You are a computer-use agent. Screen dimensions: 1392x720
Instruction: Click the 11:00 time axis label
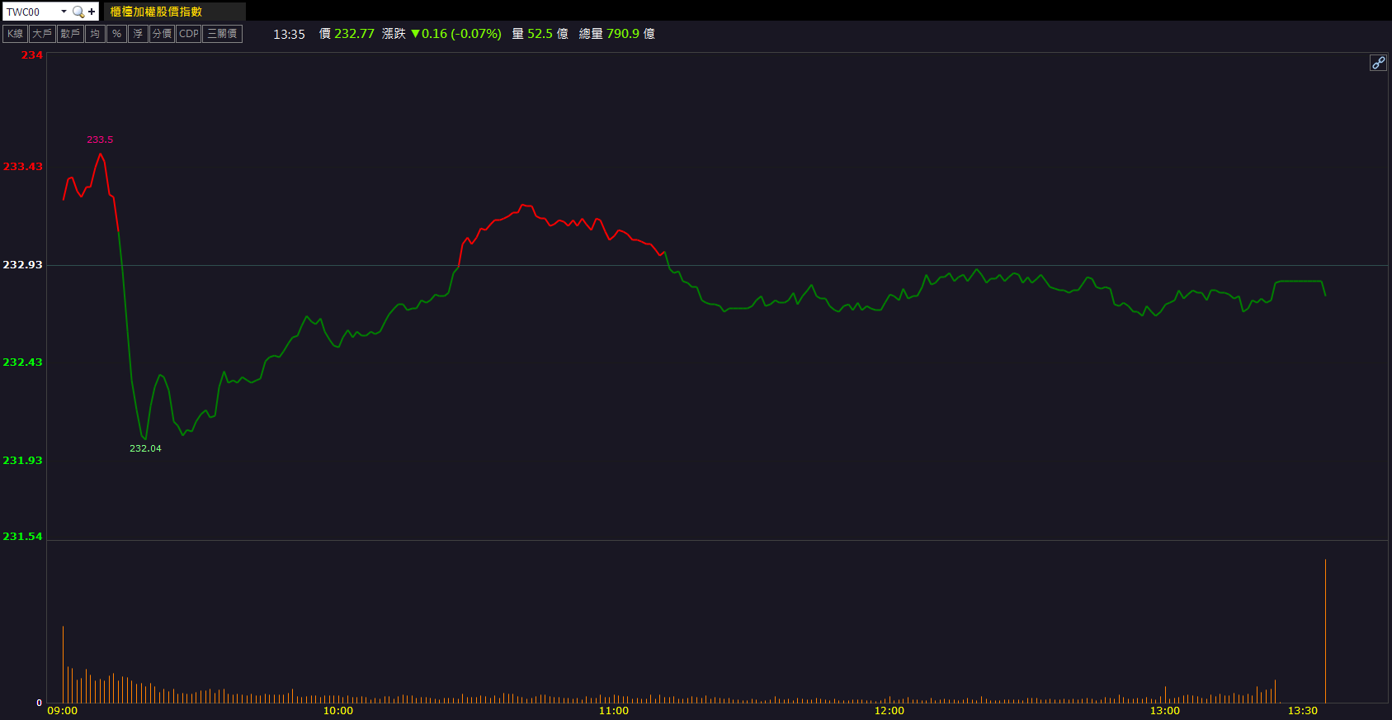[614, 711]
